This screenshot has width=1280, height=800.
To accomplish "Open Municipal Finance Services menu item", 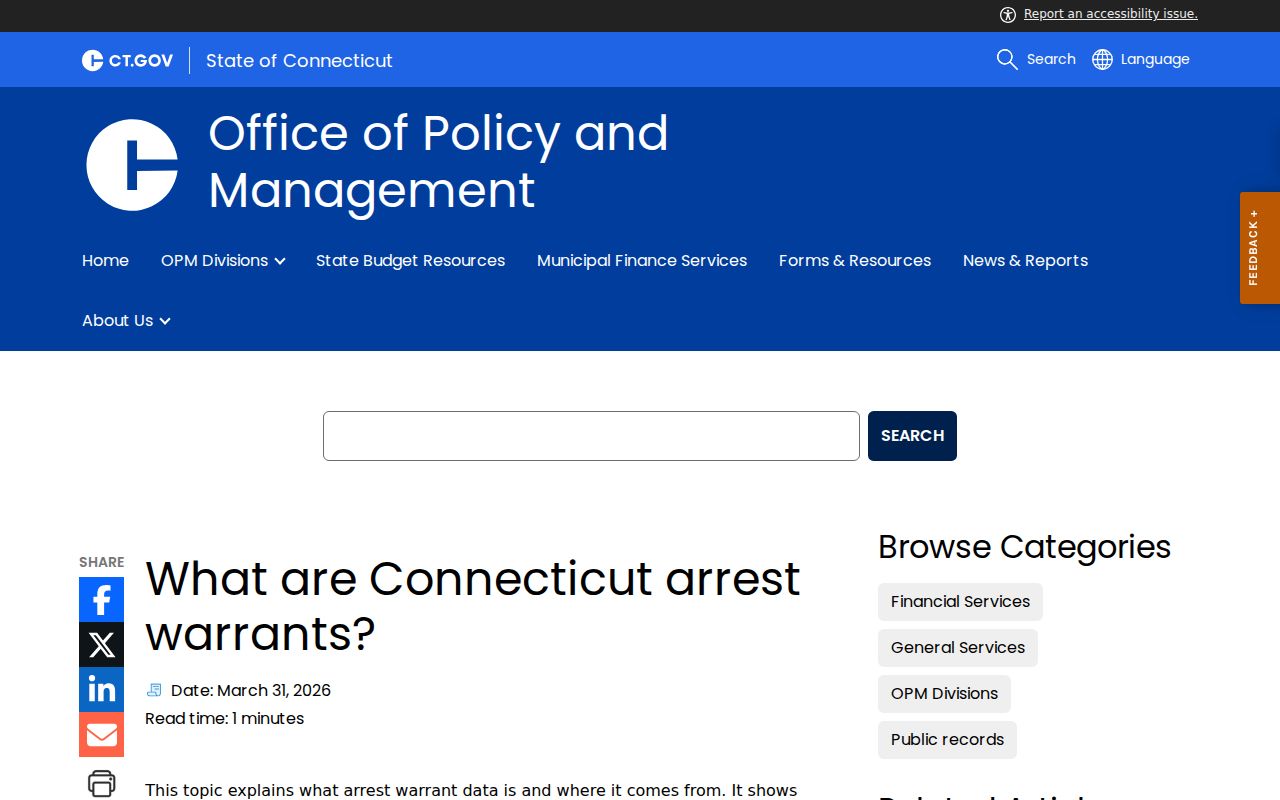I will [642, 260].
